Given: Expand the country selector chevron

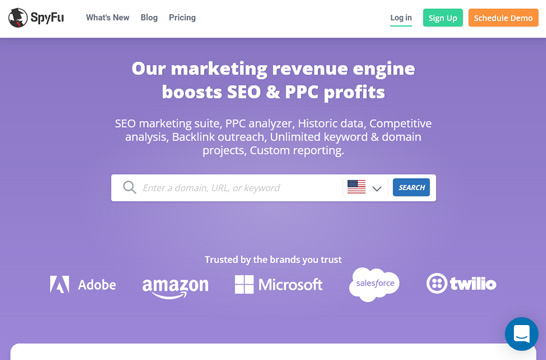Looking at the screenshot, I should (x=377, y=188).
